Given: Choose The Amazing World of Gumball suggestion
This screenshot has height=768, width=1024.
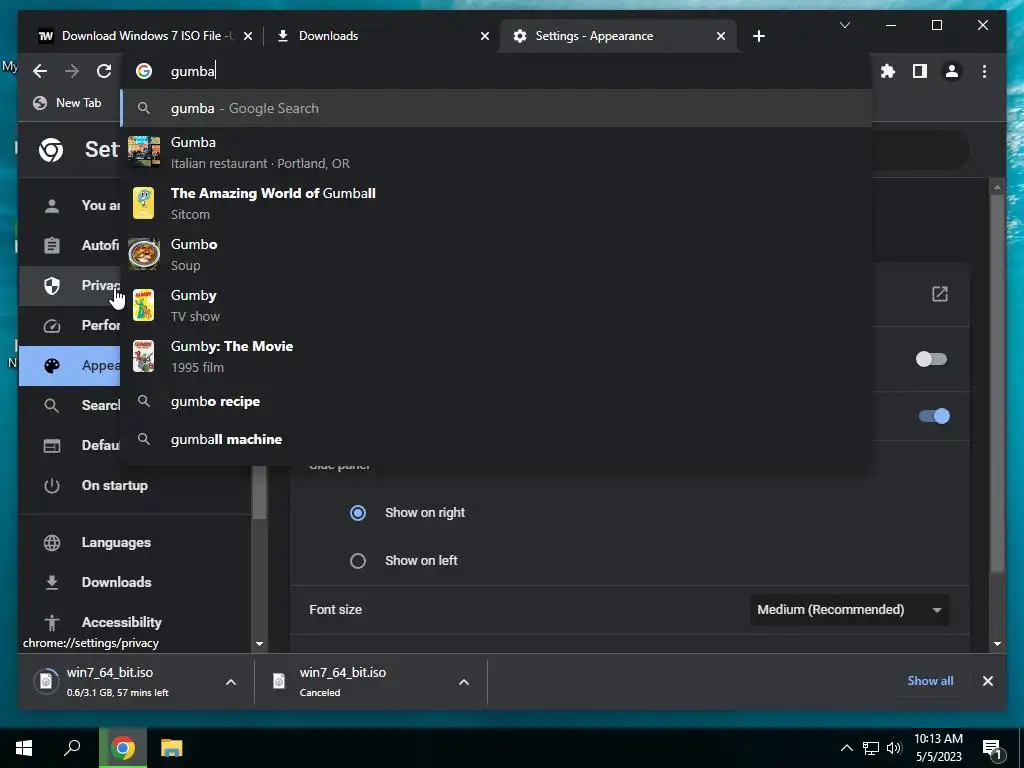Looking at the screenshot, I should point(496,203).
